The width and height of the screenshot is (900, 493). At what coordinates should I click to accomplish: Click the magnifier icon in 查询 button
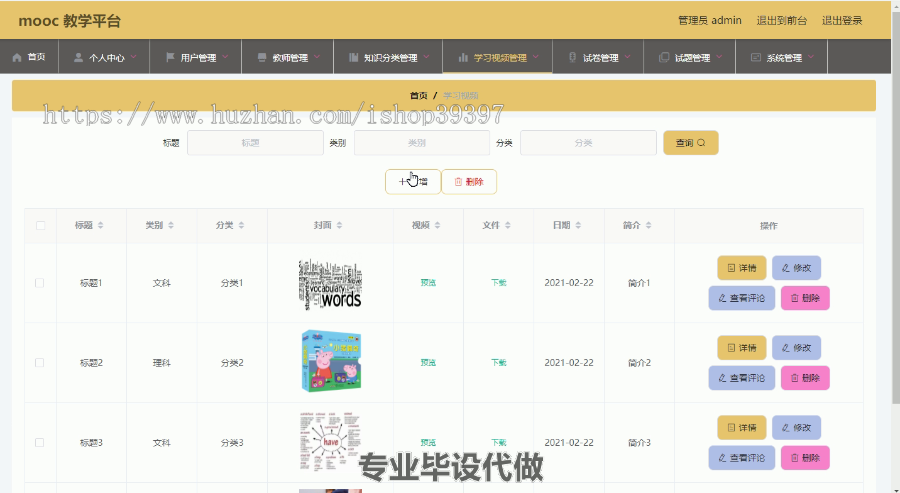(701, 143)
